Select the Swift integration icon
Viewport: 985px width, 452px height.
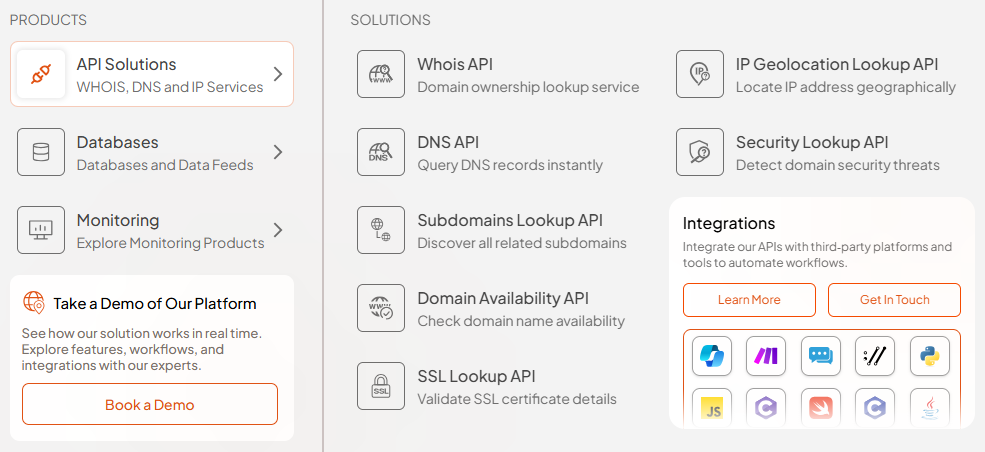click(x=821, y=409)
